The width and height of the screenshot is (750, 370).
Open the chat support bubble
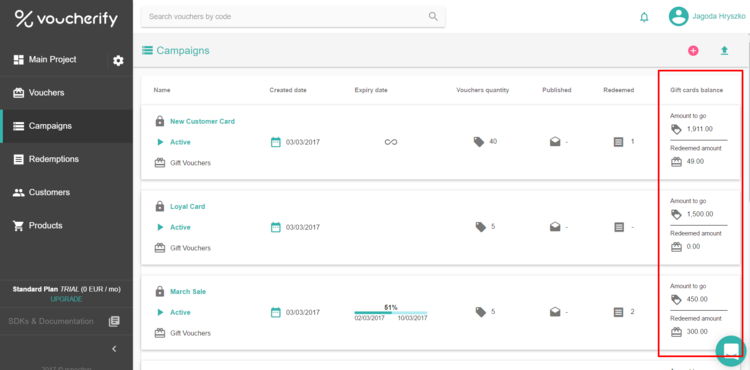(731, 351)
